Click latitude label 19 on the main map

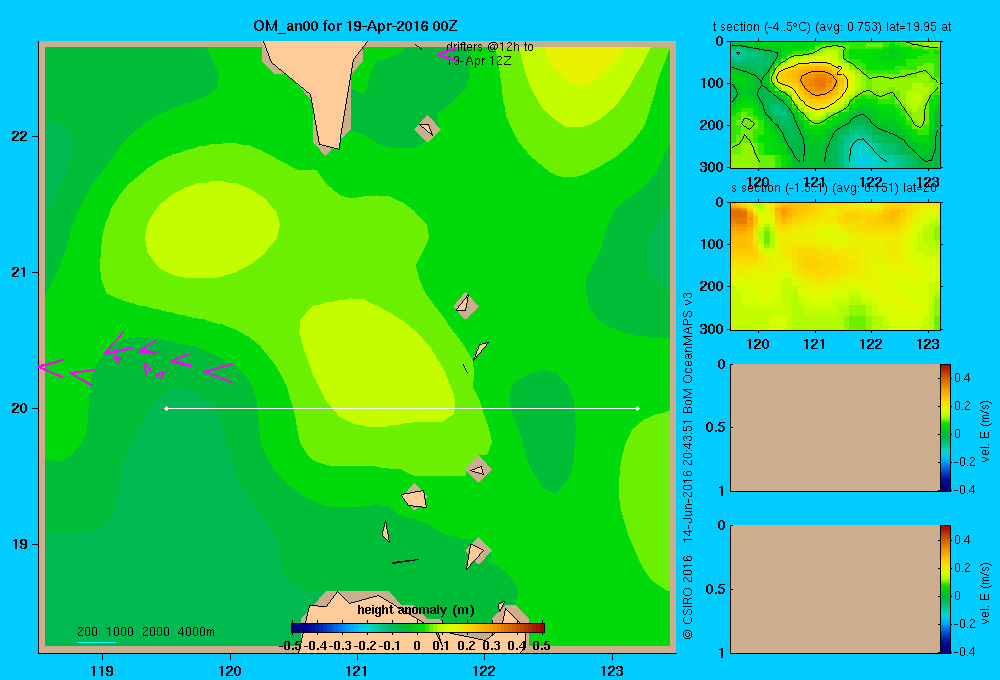coord(19,544)
